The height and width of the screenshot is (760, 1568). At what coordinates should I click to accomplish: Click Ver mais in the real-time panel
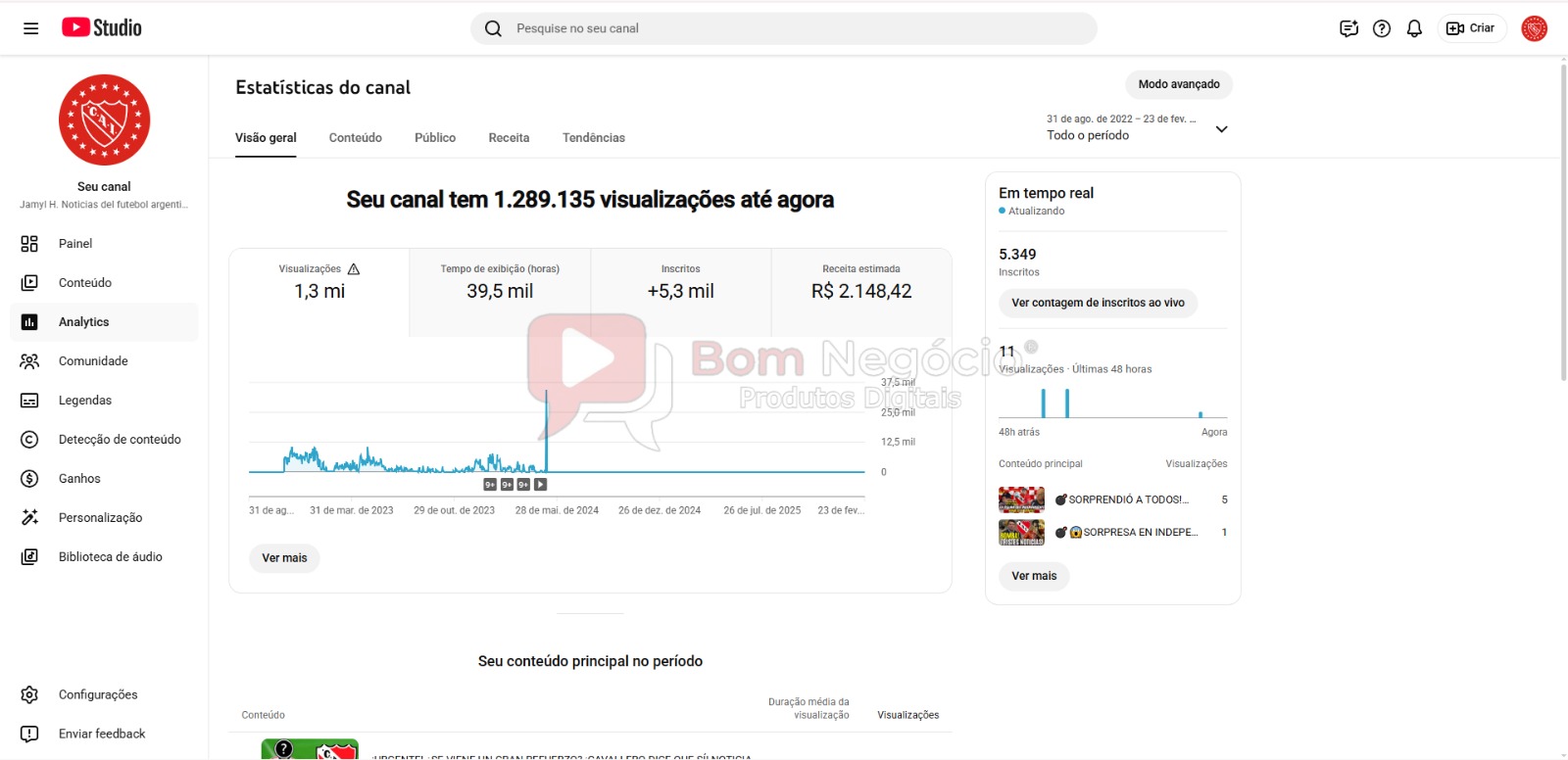1034,576
